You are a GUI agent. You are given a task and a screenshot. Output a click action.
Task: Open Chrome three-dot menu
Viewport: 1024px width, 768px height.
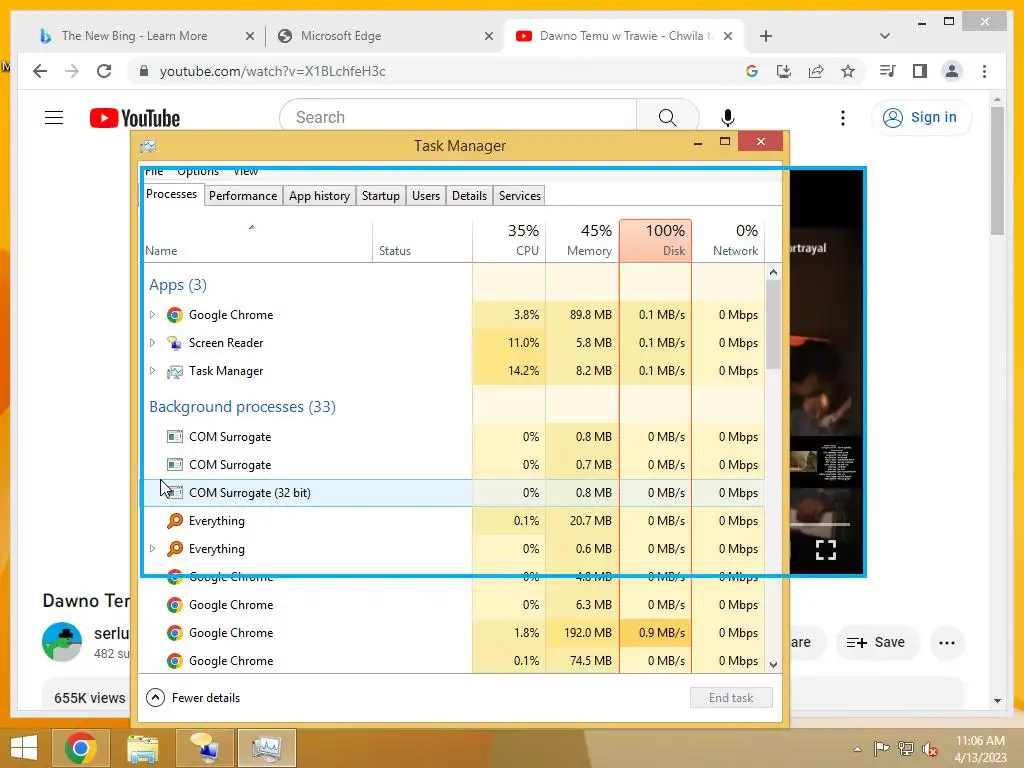click(984, 71)
